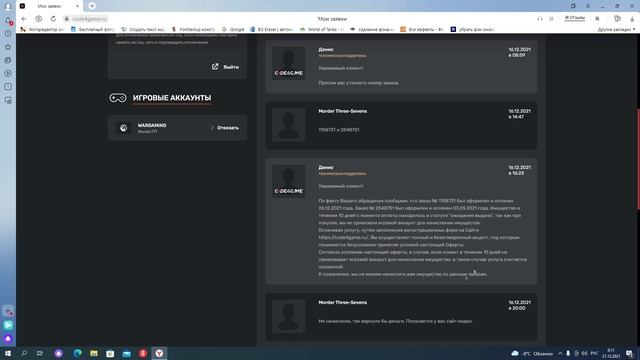Open Microsoft Edge from the taskbar
The height and width of the screenshot is (360, 640).
pos(78,353)
